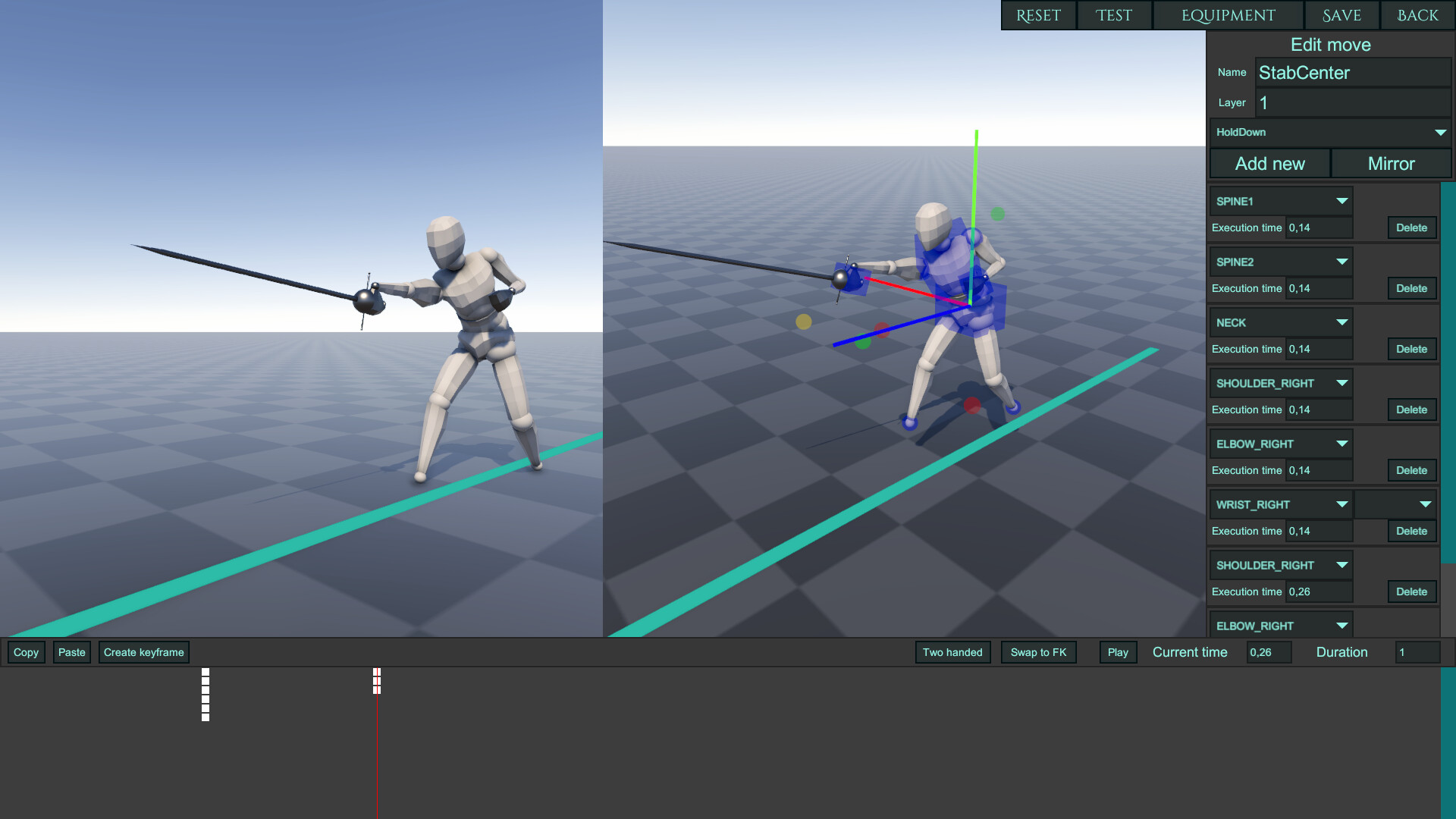The height and width of the screenshot is (819, 1456).
Task: Expand the WRIST_RIGHT bone dropdown
Action: (1339, 504)
